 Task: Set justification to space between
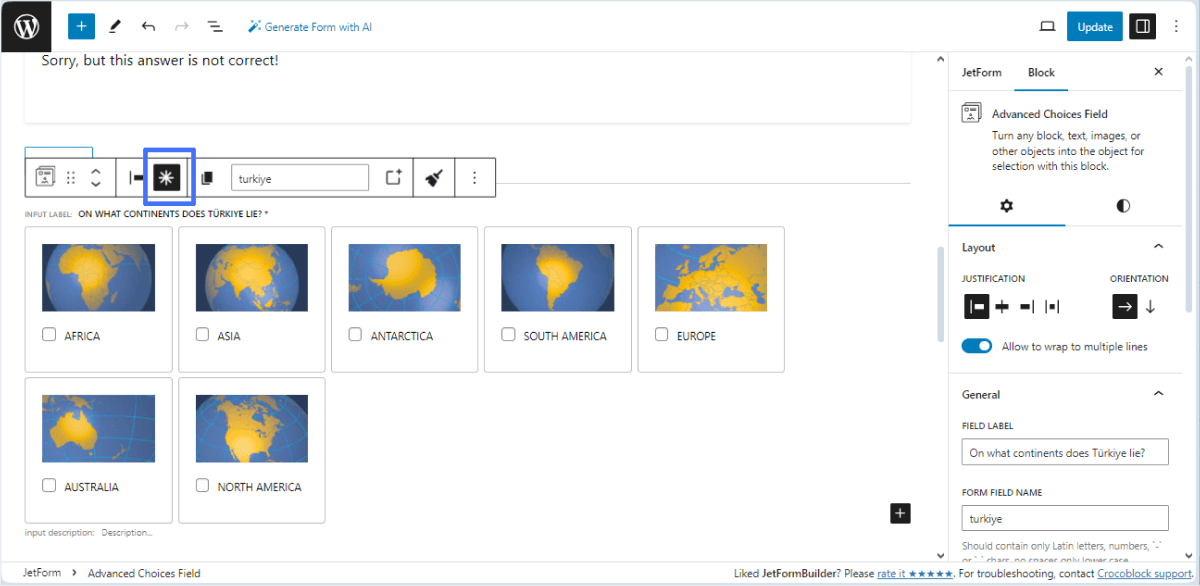pyautogui.click(x=1052, y=307)
